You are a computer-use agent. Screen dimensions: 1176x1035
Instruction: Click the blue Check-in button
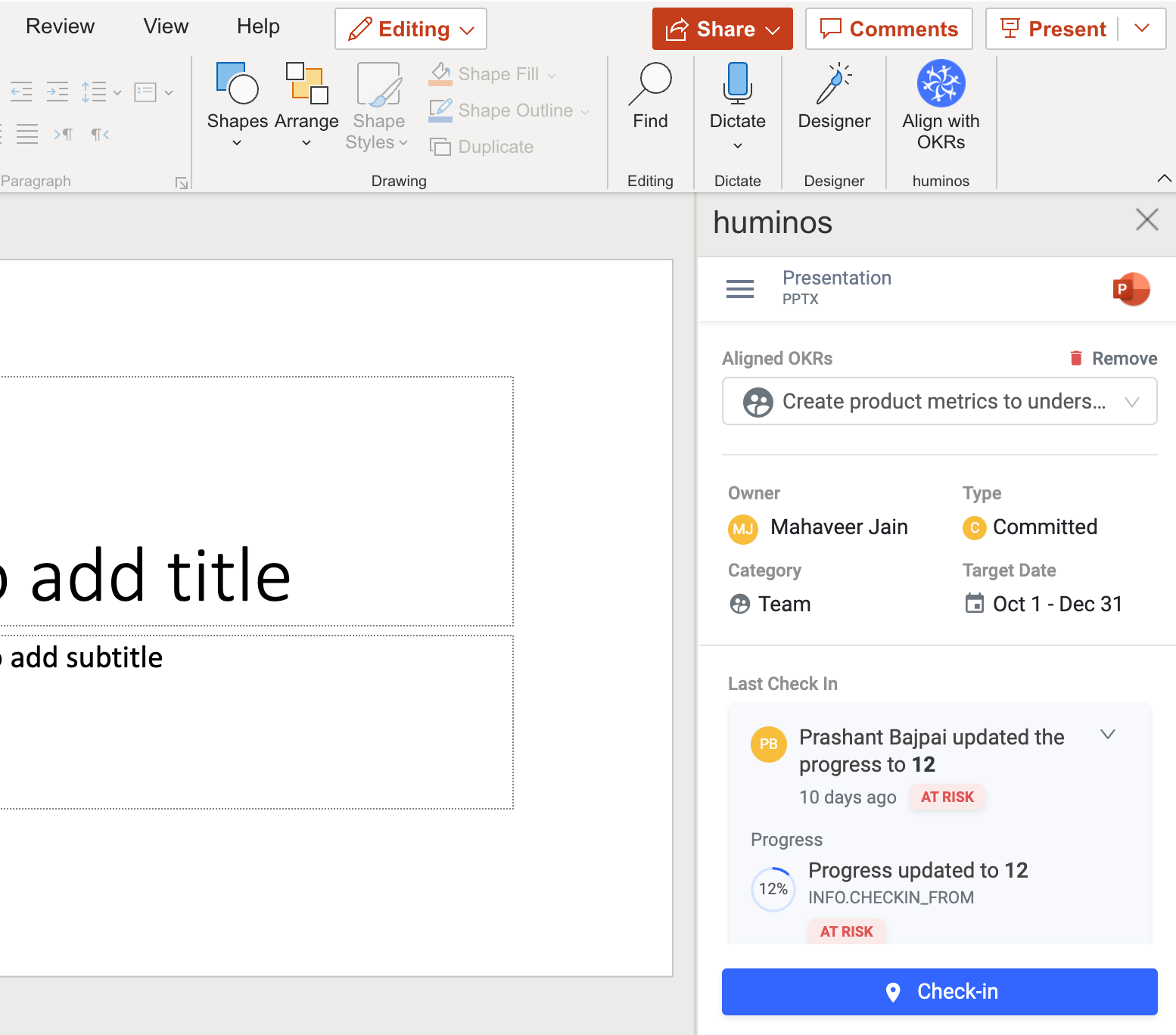[x=940, y=992]
